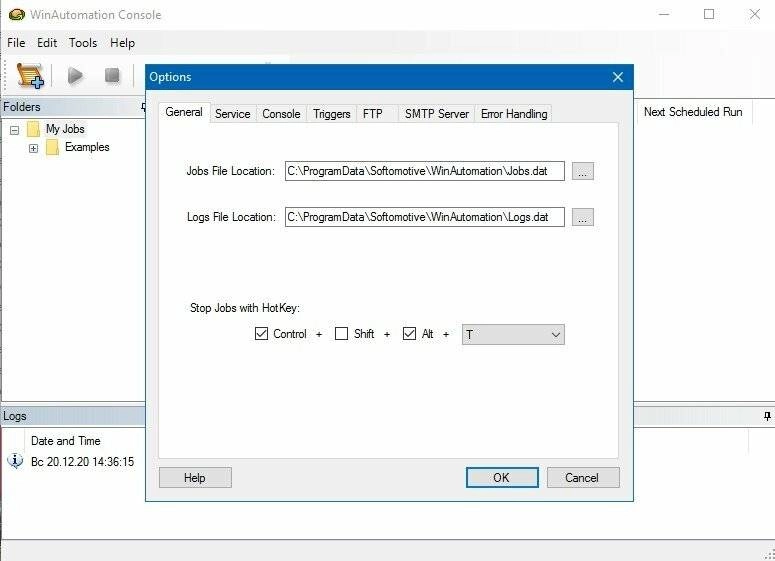Select the My Jobs folder label
Image resolution: width=775 pixels, height=561 pixels.
click(x=65, y=129)
